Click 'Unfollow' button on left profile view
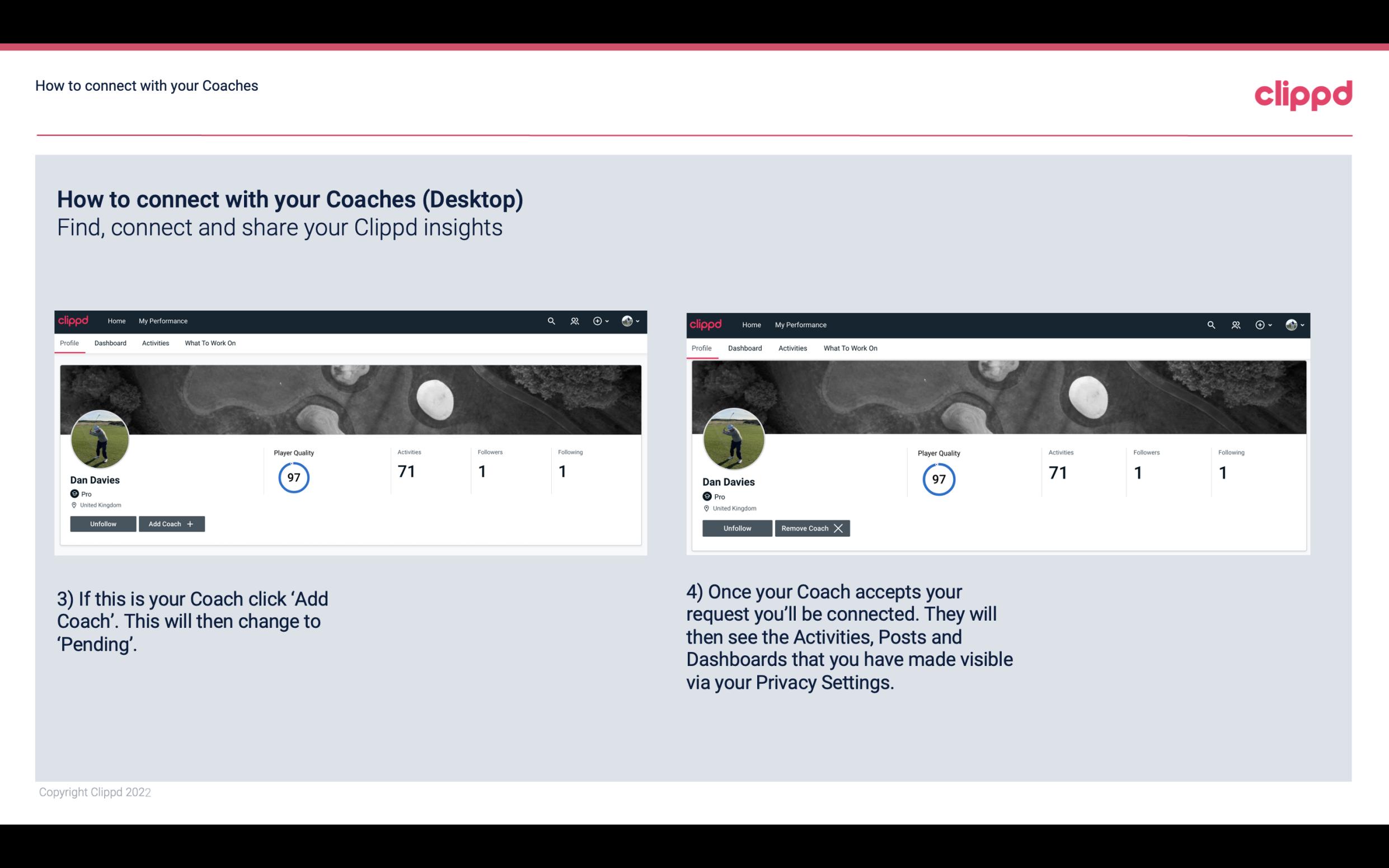This screenshot has width=1389, height=868. click(102, 523)
